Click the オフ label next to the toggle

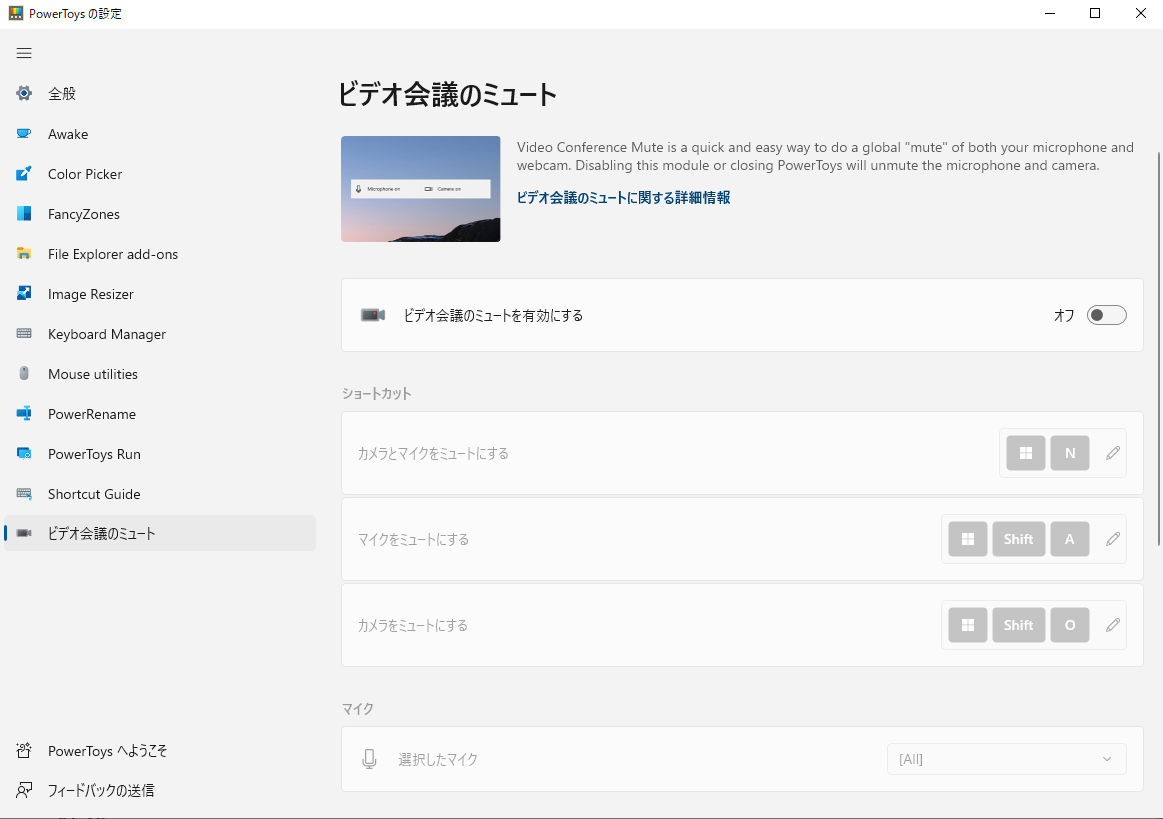click(1064, 315)
